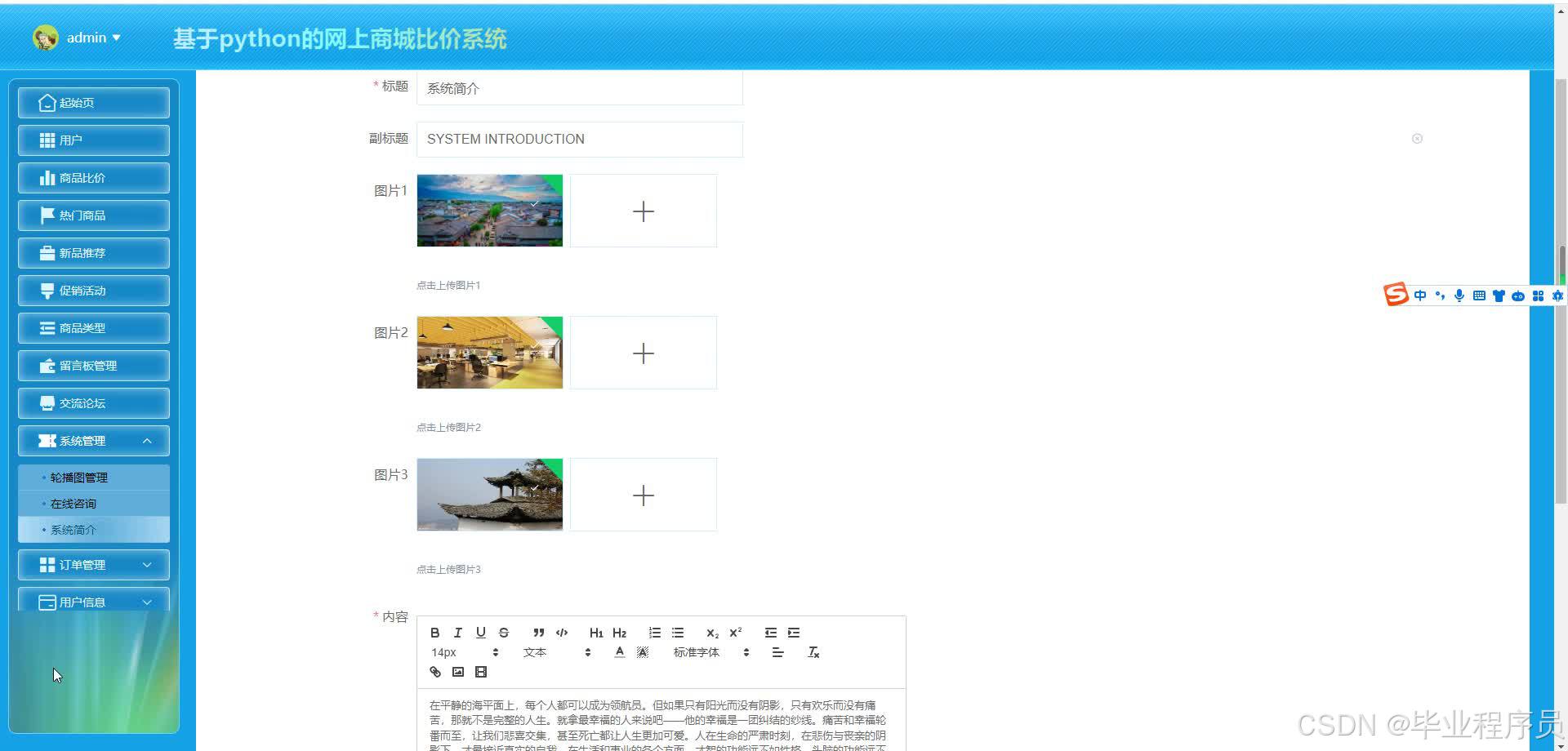1568x751 pixels.
Task: Toggle strikethrough formatting in the editor
Action: pyautogui.click(x=503, y=633)
